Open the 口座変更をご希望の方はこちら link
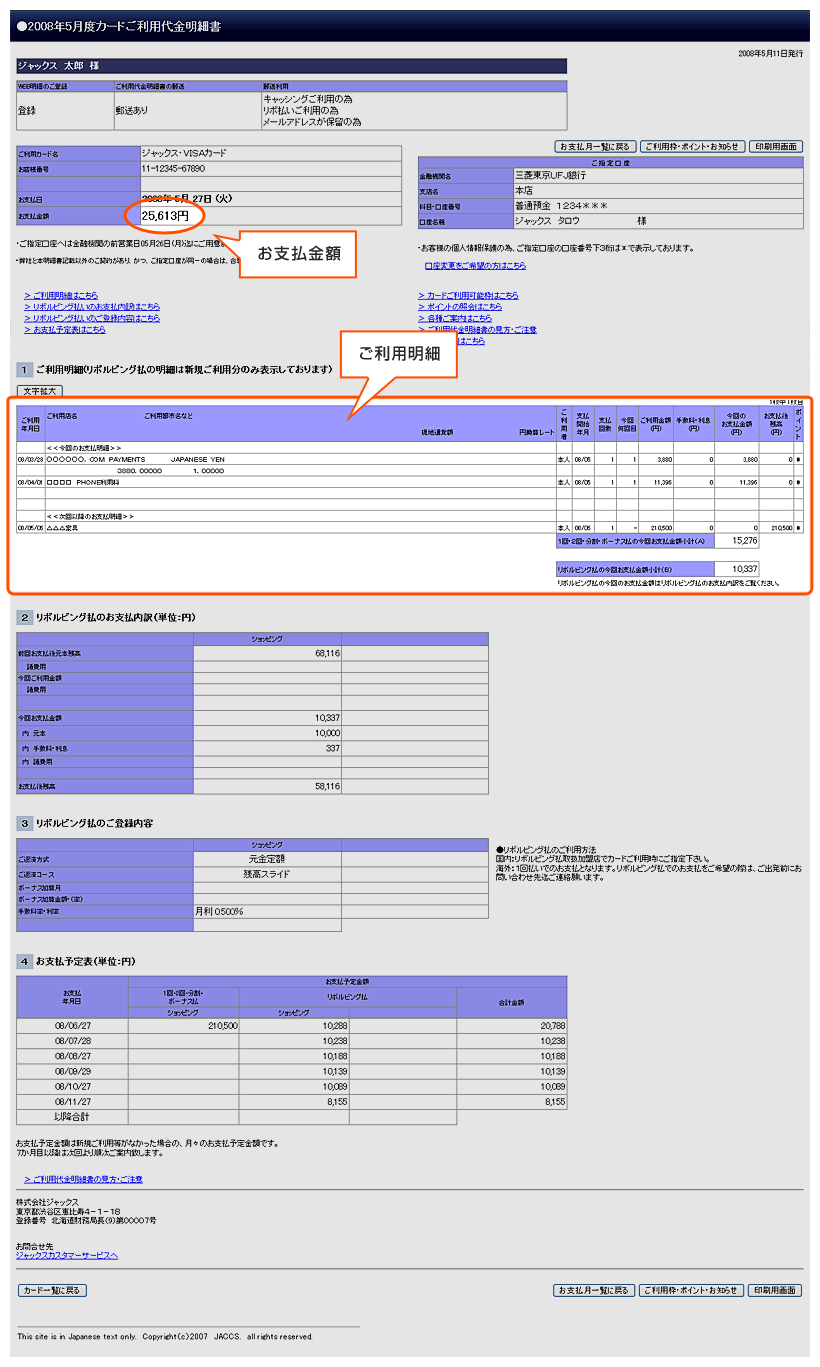The width and height of the screenshot is (820, 1367). pyautogui.click(x=475, y=266)
